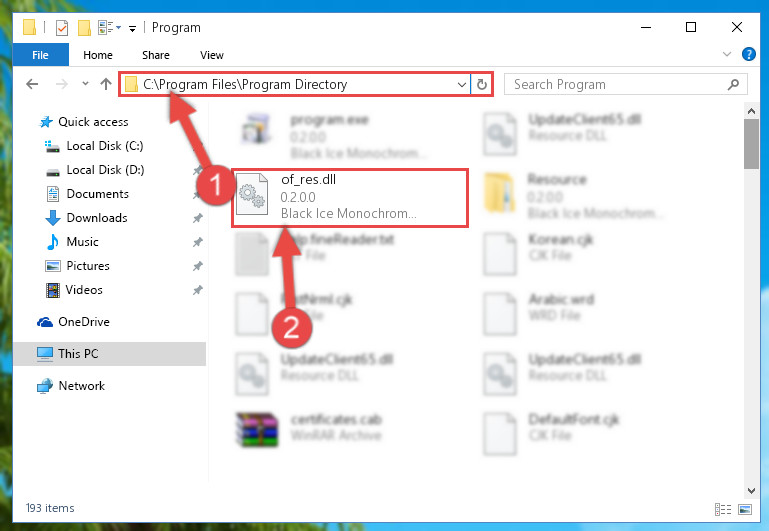Select Network in the navigation pane
Image resolution: width=769 pixels, height=531 pixels.
point(81,386)
